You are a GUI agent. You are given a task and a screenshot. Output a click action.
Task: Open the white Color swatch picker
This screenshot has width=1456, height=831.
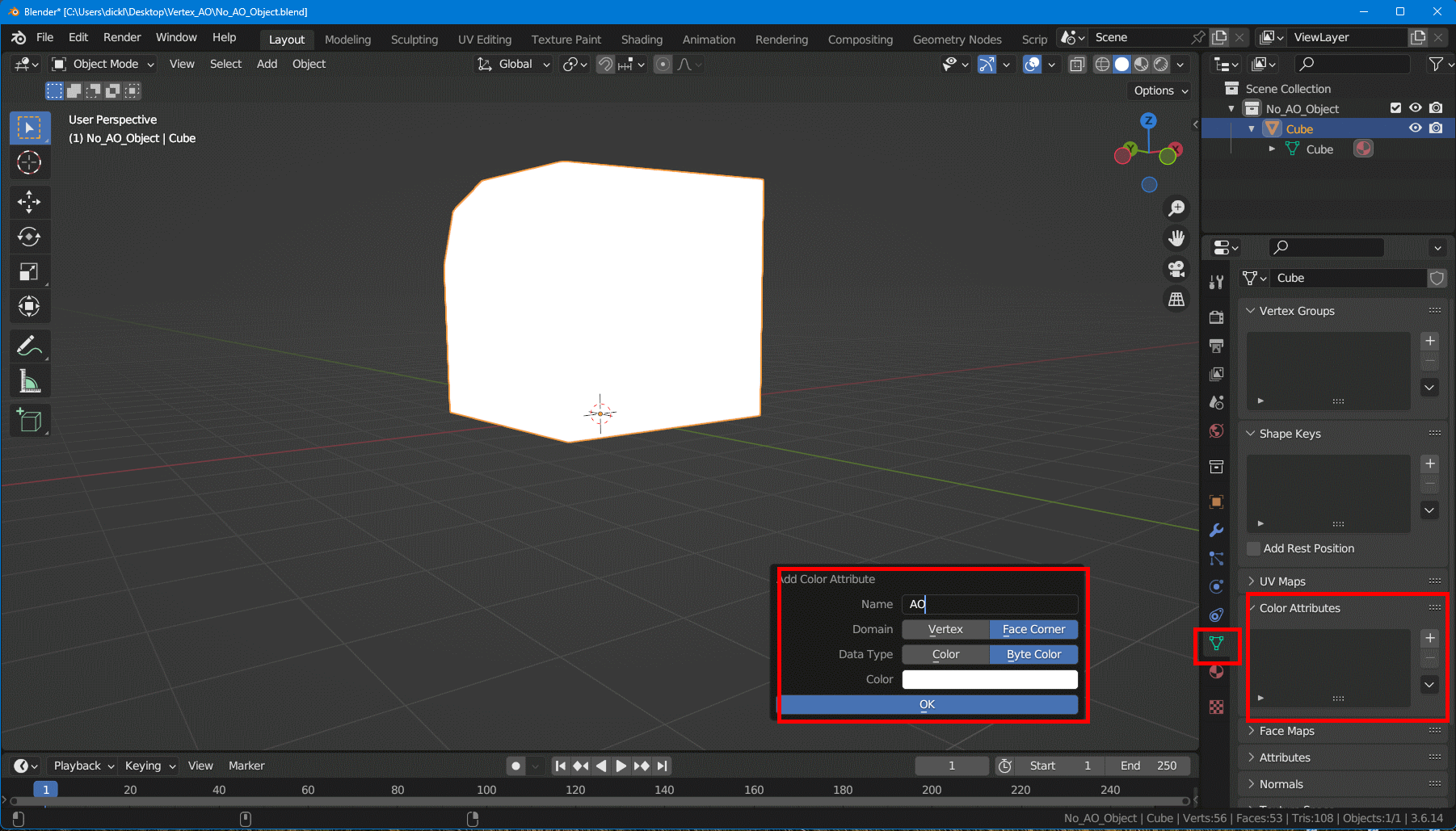990,679
